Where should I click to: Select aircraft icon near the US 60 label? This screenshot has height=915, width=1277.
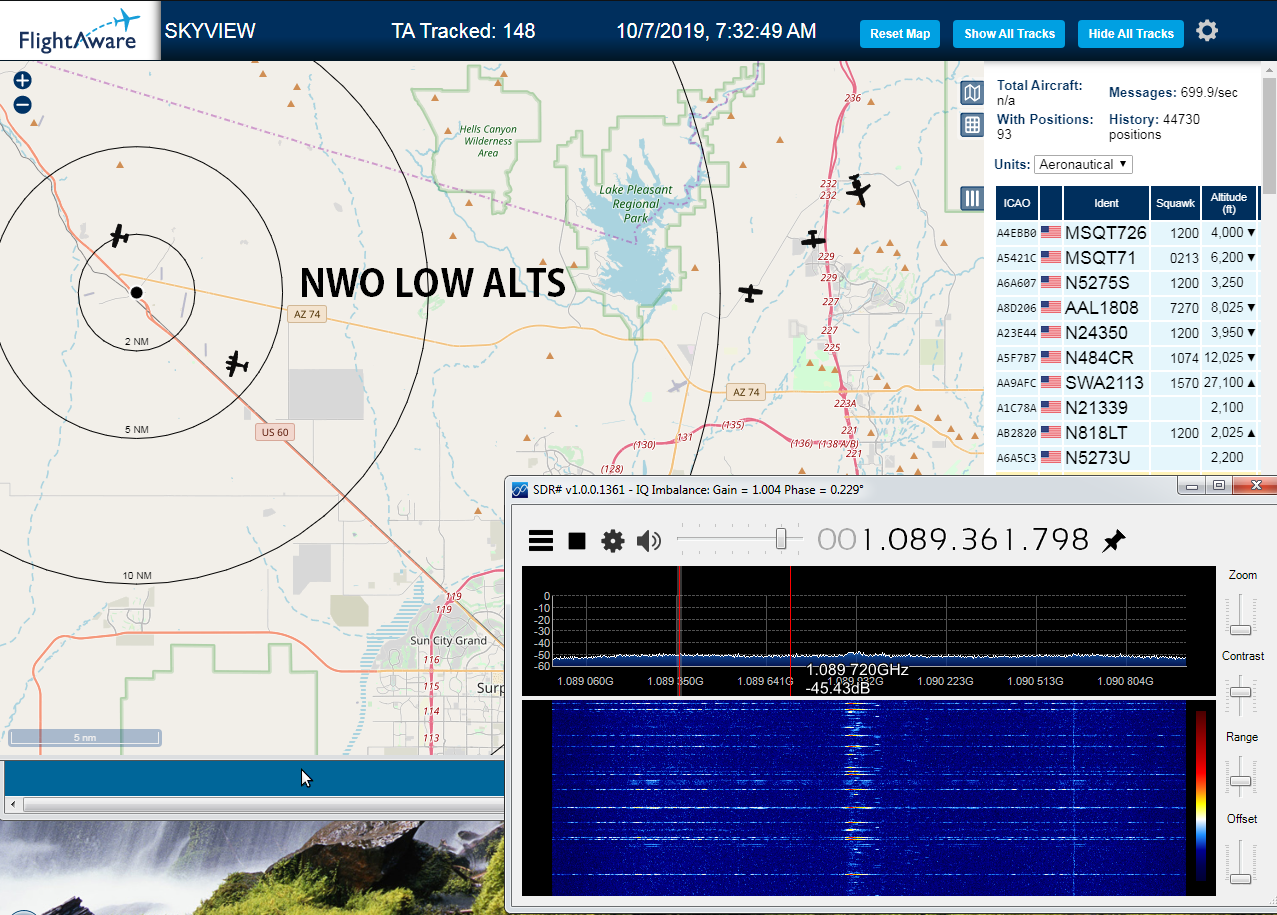pos(236,363)
